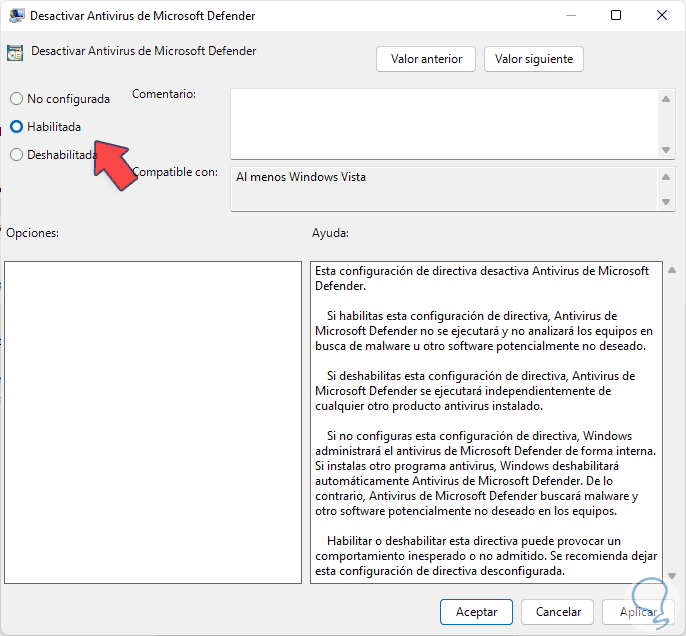
Task: Click the policy setting icon beside the heading
Action: point(15,53)
